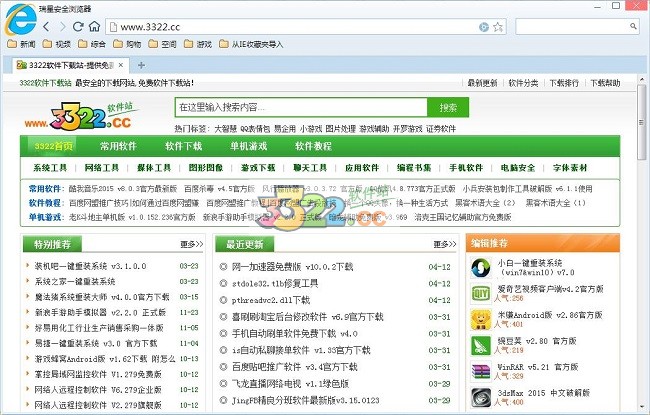Close the 3322软件下载站 tab

[x=121, y=65]
